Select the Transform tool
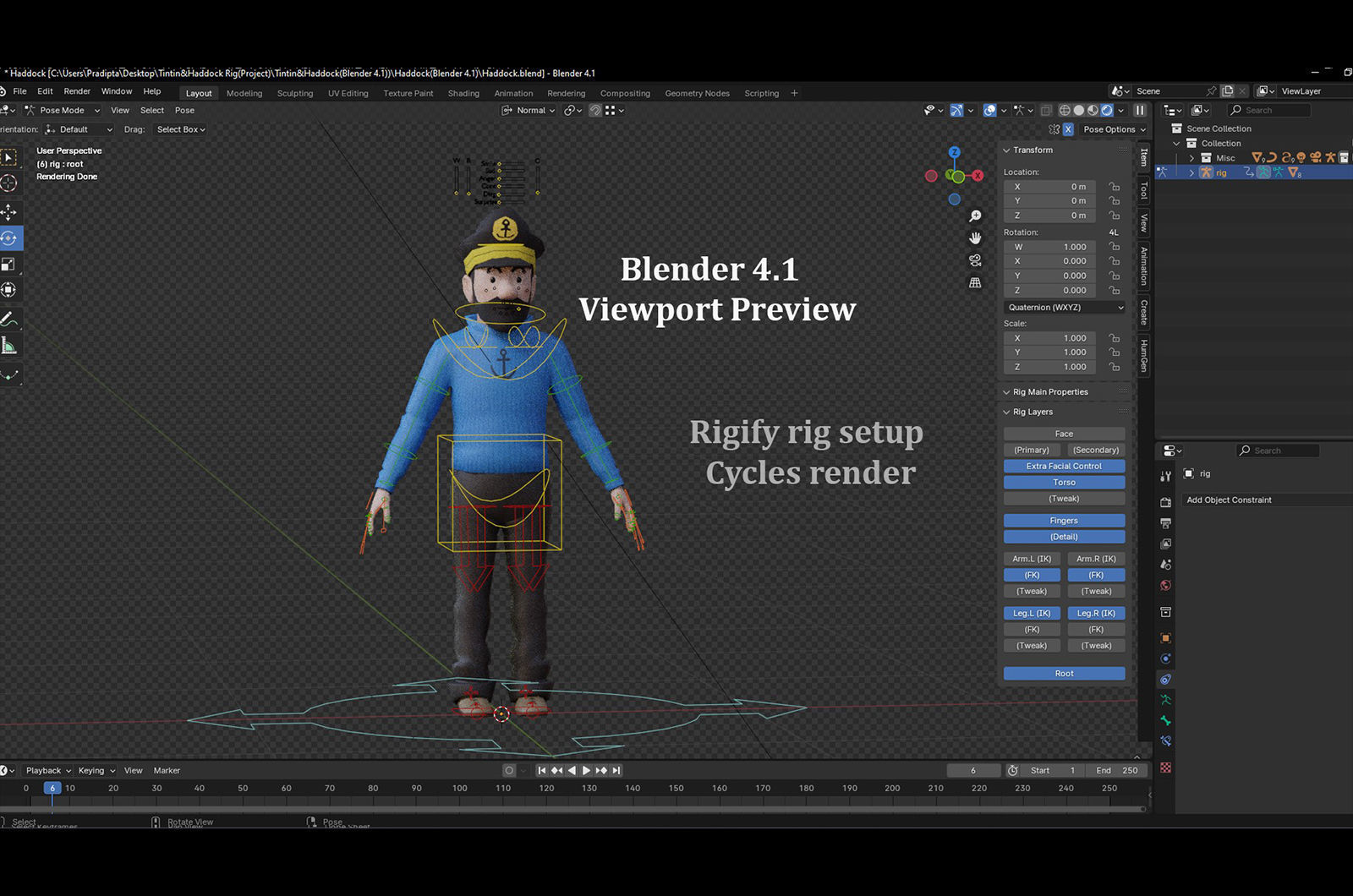The height and width of the screenshot is (896, 1353). [9, 290]
